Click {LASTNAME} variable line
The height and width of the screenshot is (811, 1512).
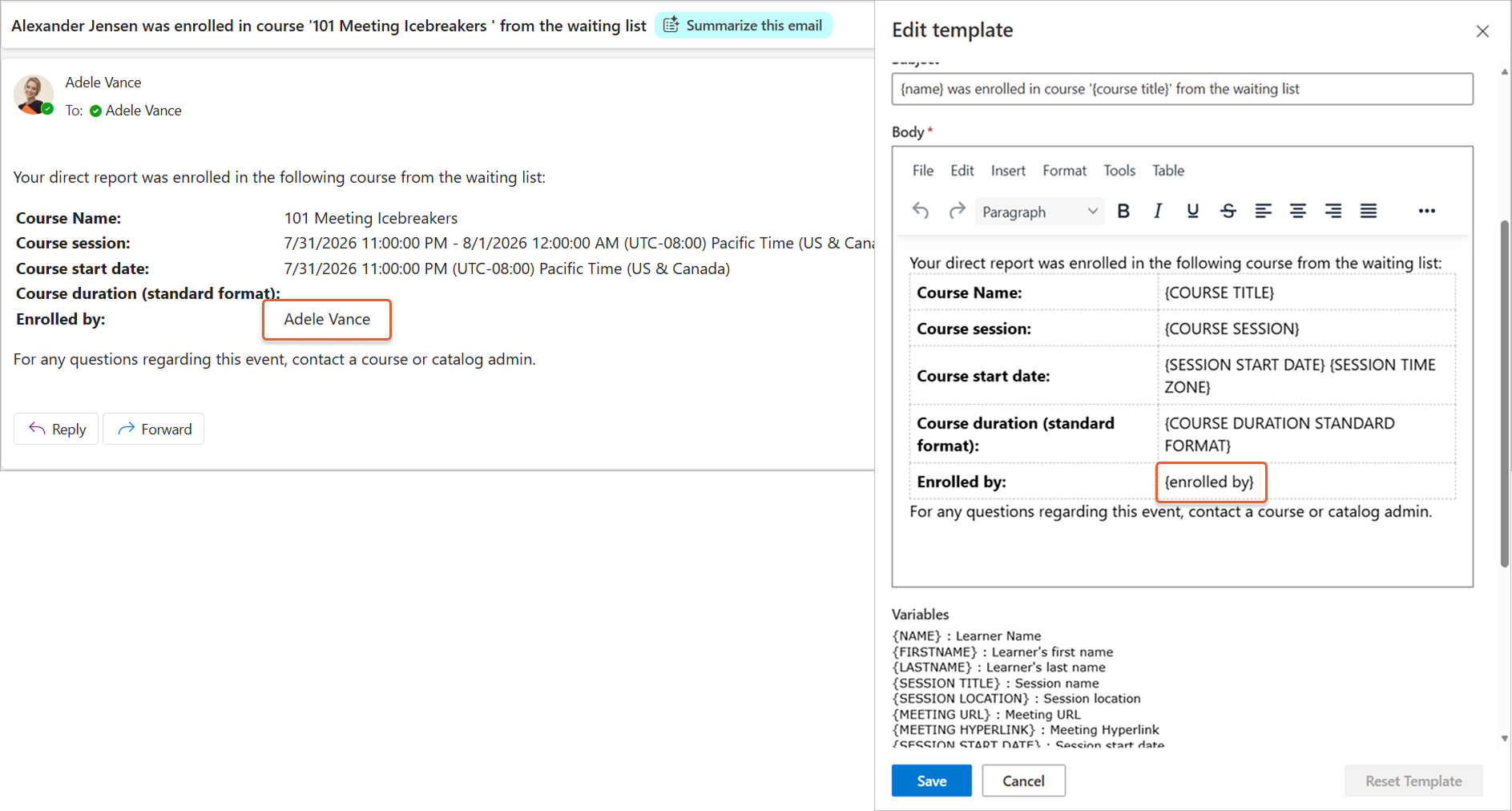(998, 668)
